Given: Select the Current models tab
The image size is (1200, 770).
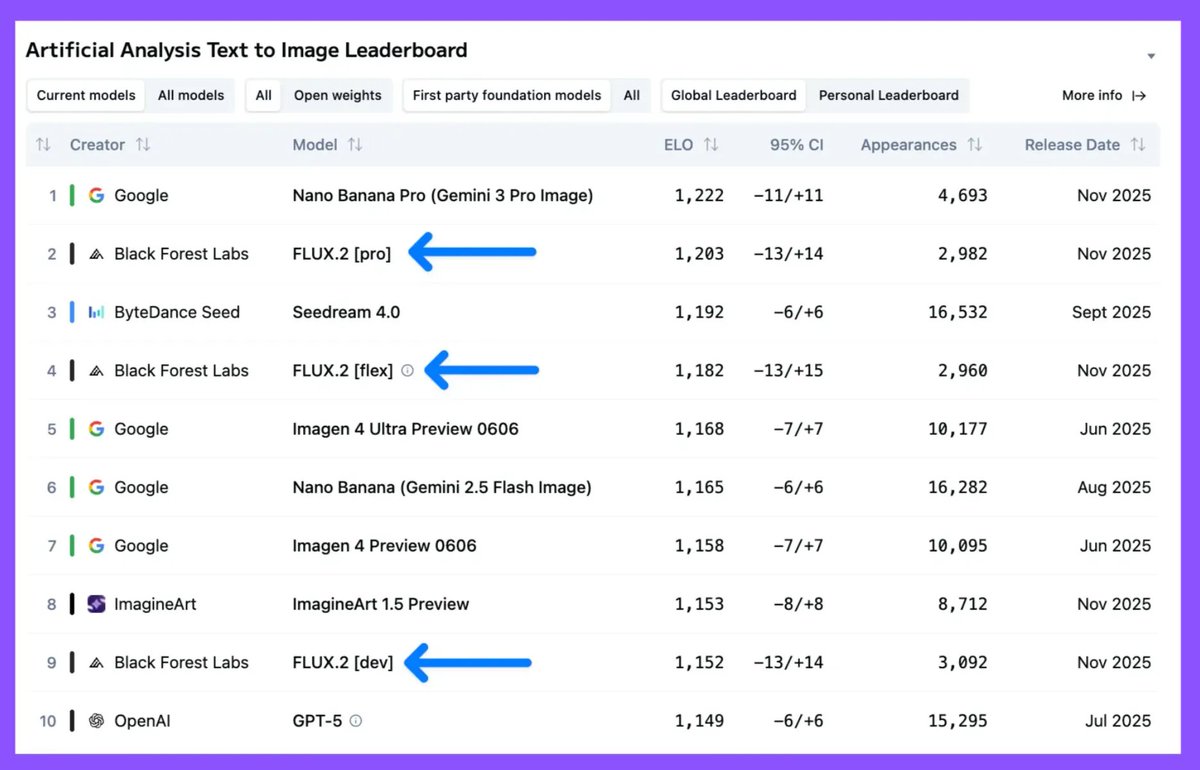Looking at the screenshot, I should pos(85,95).
